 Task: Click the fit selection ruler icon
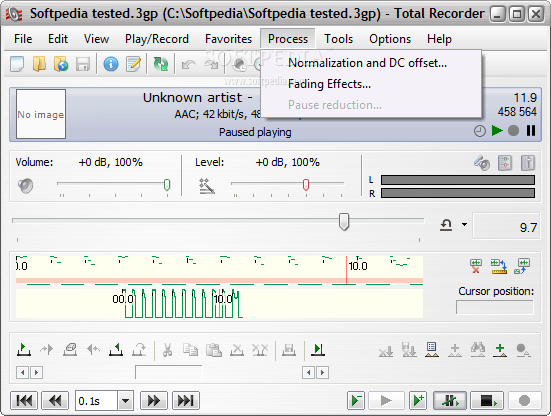point(499,266)
